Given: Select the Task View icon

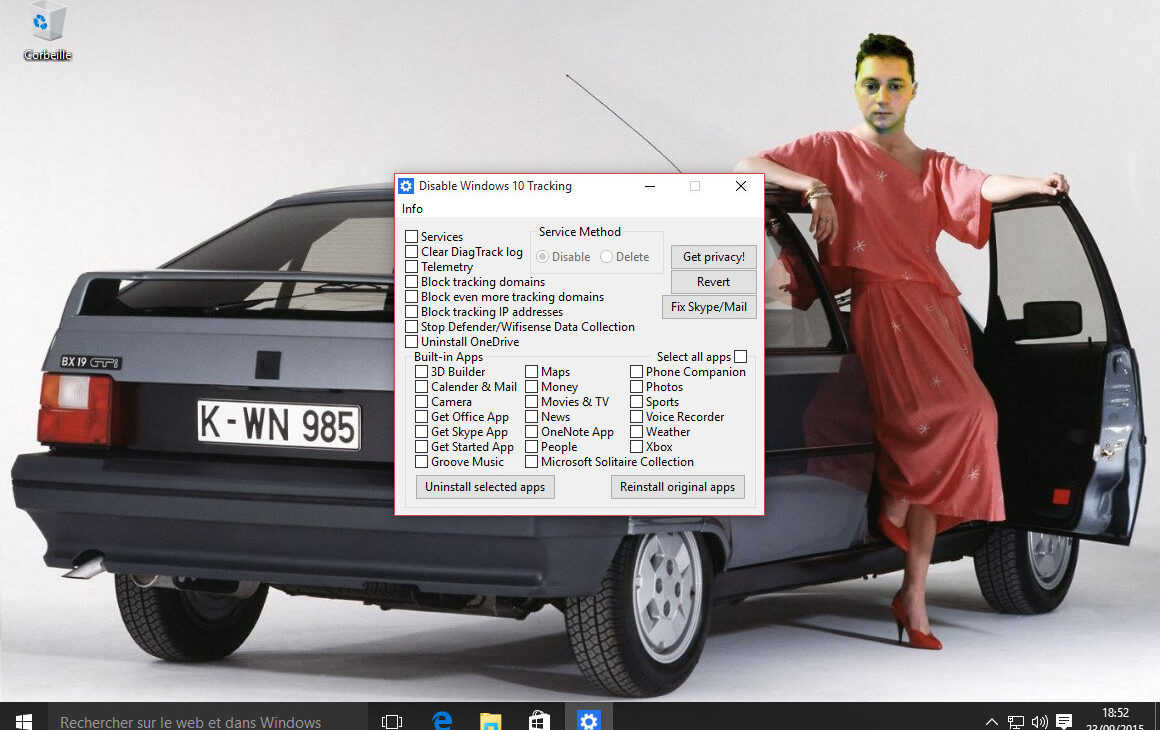Looking at the screenshot, I should pyautogui.click(x=391, y=719).
